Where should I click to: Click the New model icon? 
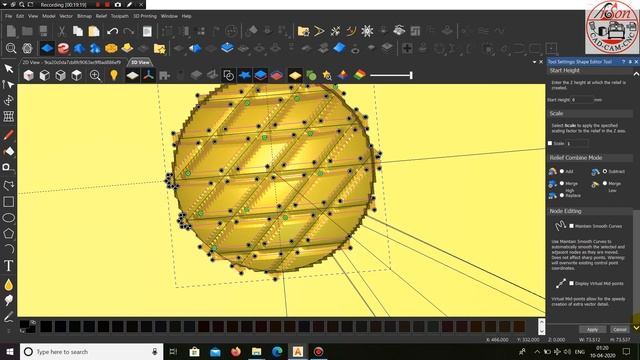coord(11,31)
